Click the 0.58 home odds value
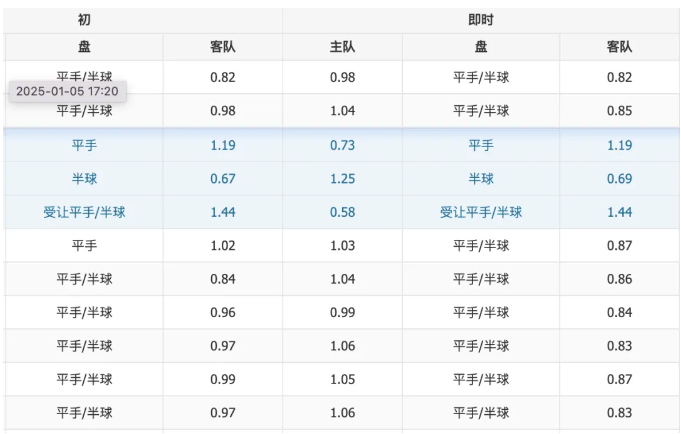This screenshot has height=434, width=681. coord(343,212)
